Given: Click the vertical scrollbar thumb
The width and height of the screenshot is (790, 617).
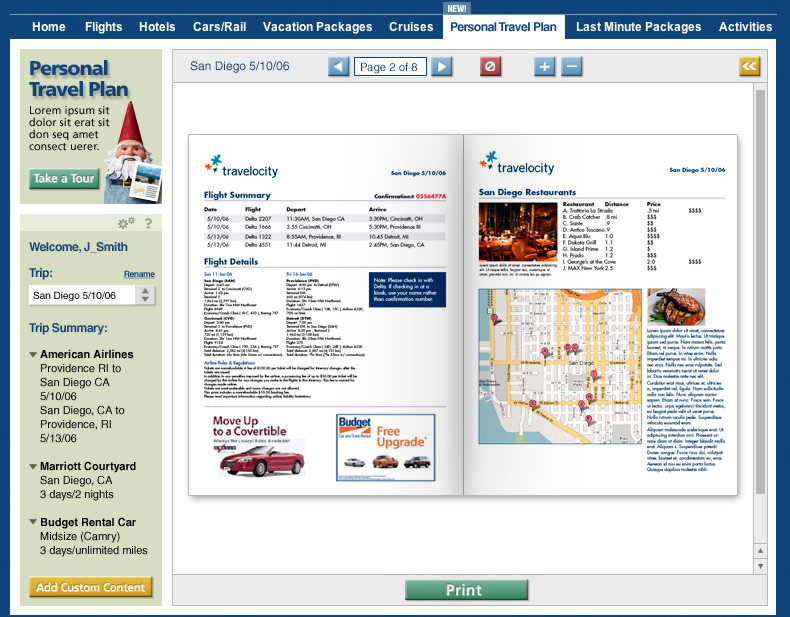Looking at the screenshot, I should 760,292.
